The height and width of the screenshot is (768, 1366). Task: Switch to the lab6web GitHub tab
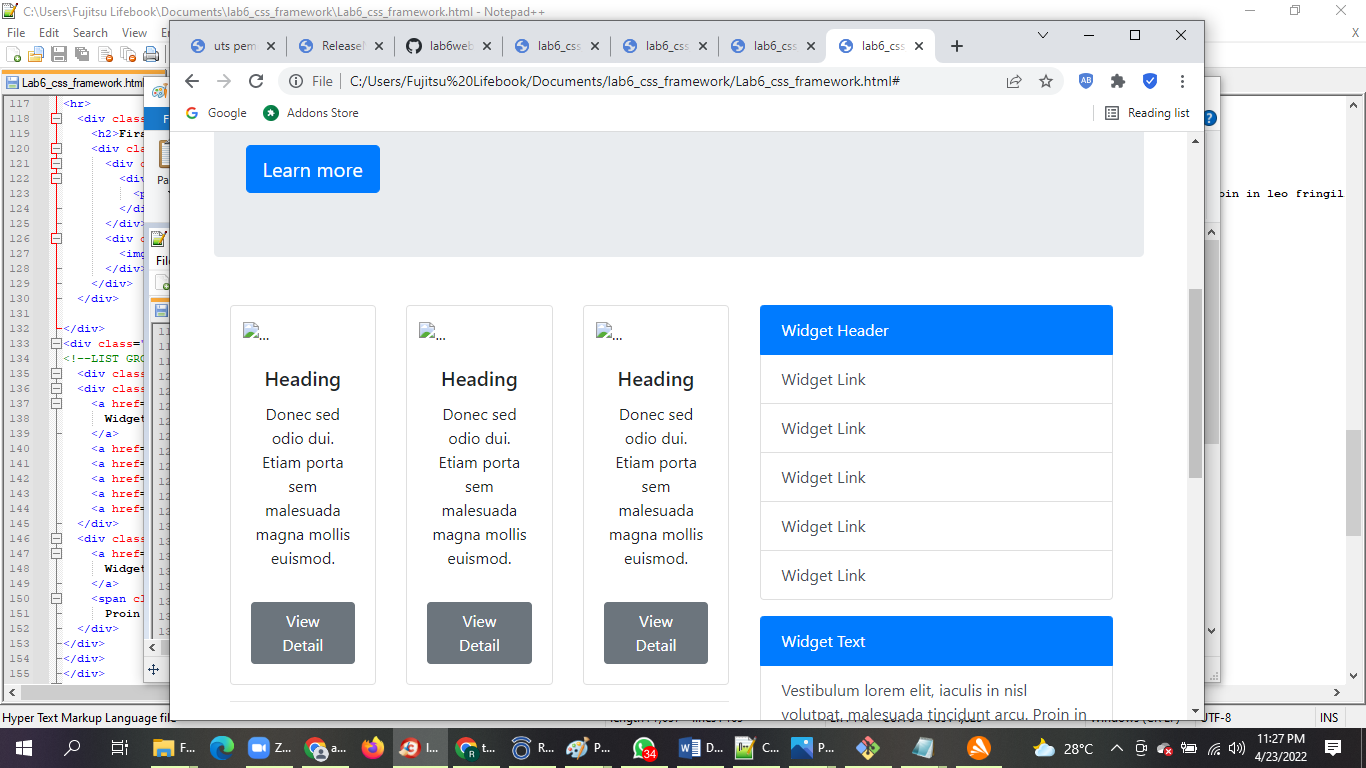[448, 45]
